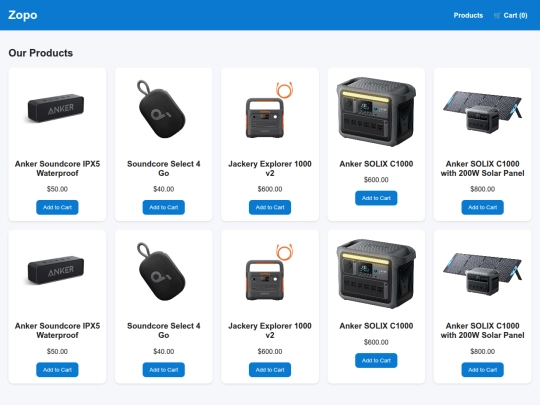Click bottom-row "Anker SOLIX C1000" title above $600.00

coord(376,326)
